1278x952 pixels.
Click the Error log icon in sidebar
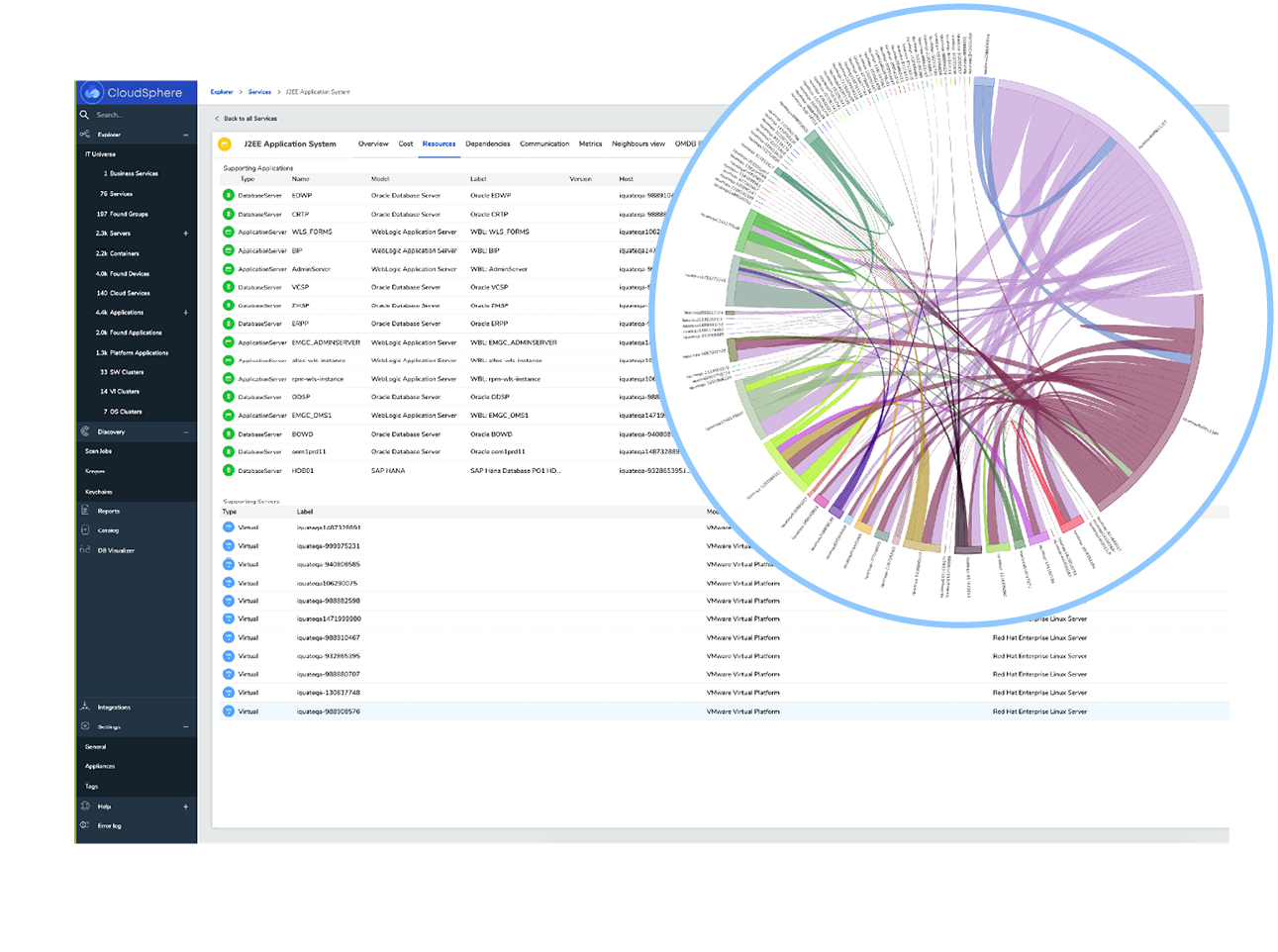pyautogui.click(x=85, y=825)
